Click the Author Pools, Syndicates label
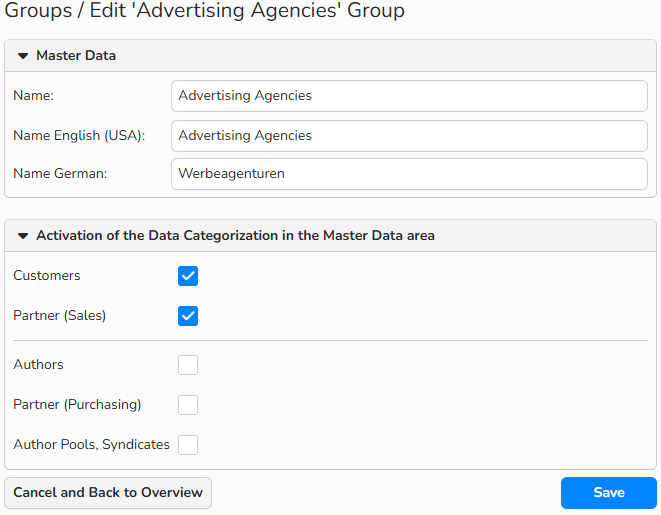 pyautogui.click(x=91, y=445)
